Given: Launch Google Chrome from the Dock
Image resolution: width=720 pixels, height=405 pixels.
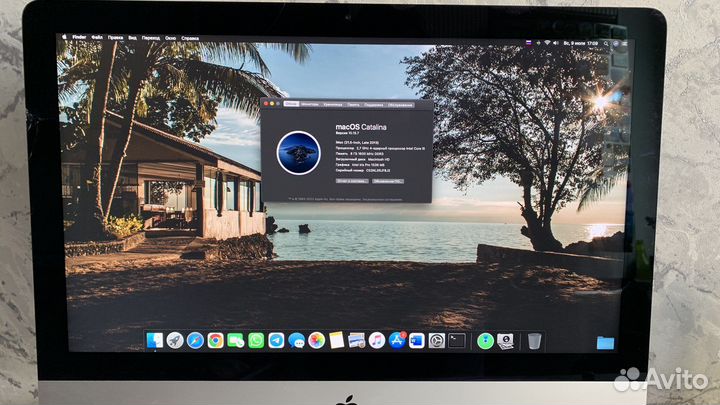Looking at the screenshot, I should tap(215, 341).
